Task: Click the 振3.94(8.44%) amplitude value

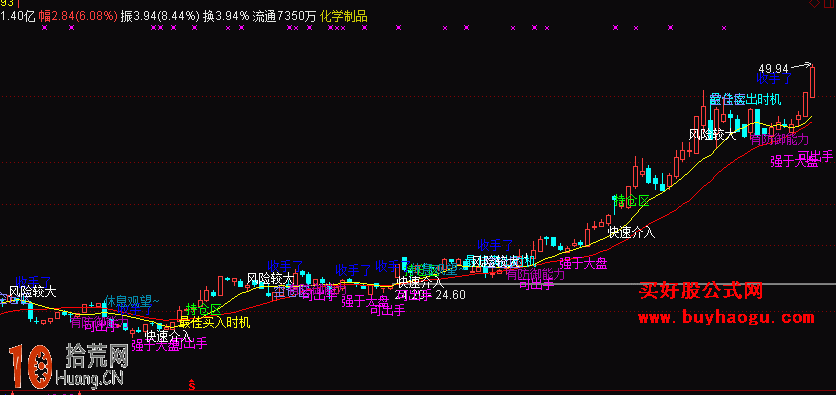Action: click(x=160, y=16)
